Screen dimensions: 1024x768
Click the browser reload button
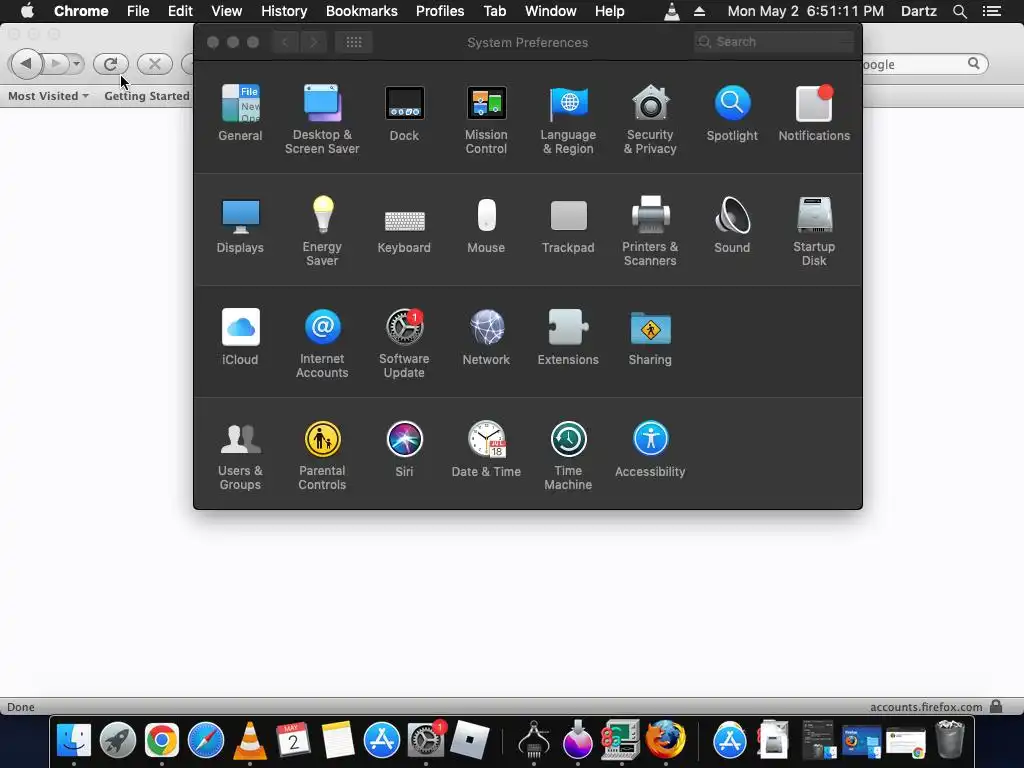click(x=110, y=63)
